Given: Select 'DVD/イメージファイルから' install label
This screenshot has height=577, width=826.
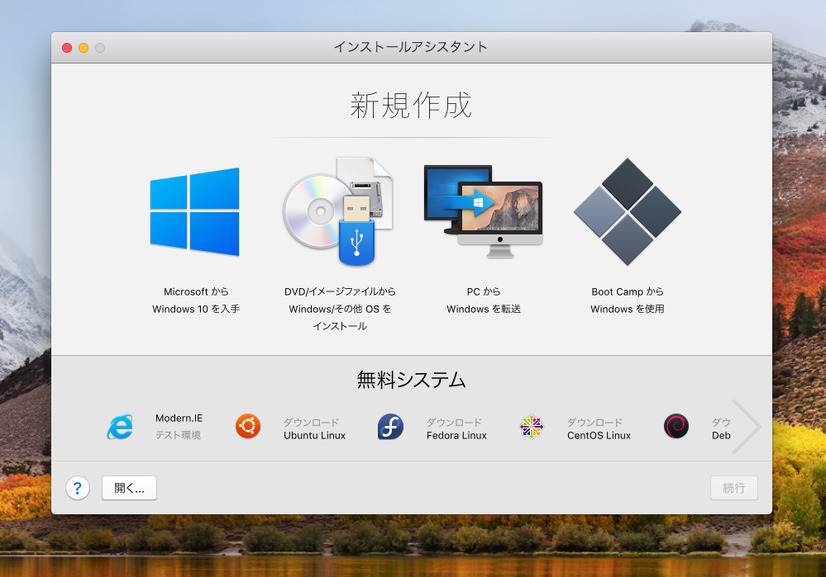Looking at the screenshot, I should (x=340, y=309).
